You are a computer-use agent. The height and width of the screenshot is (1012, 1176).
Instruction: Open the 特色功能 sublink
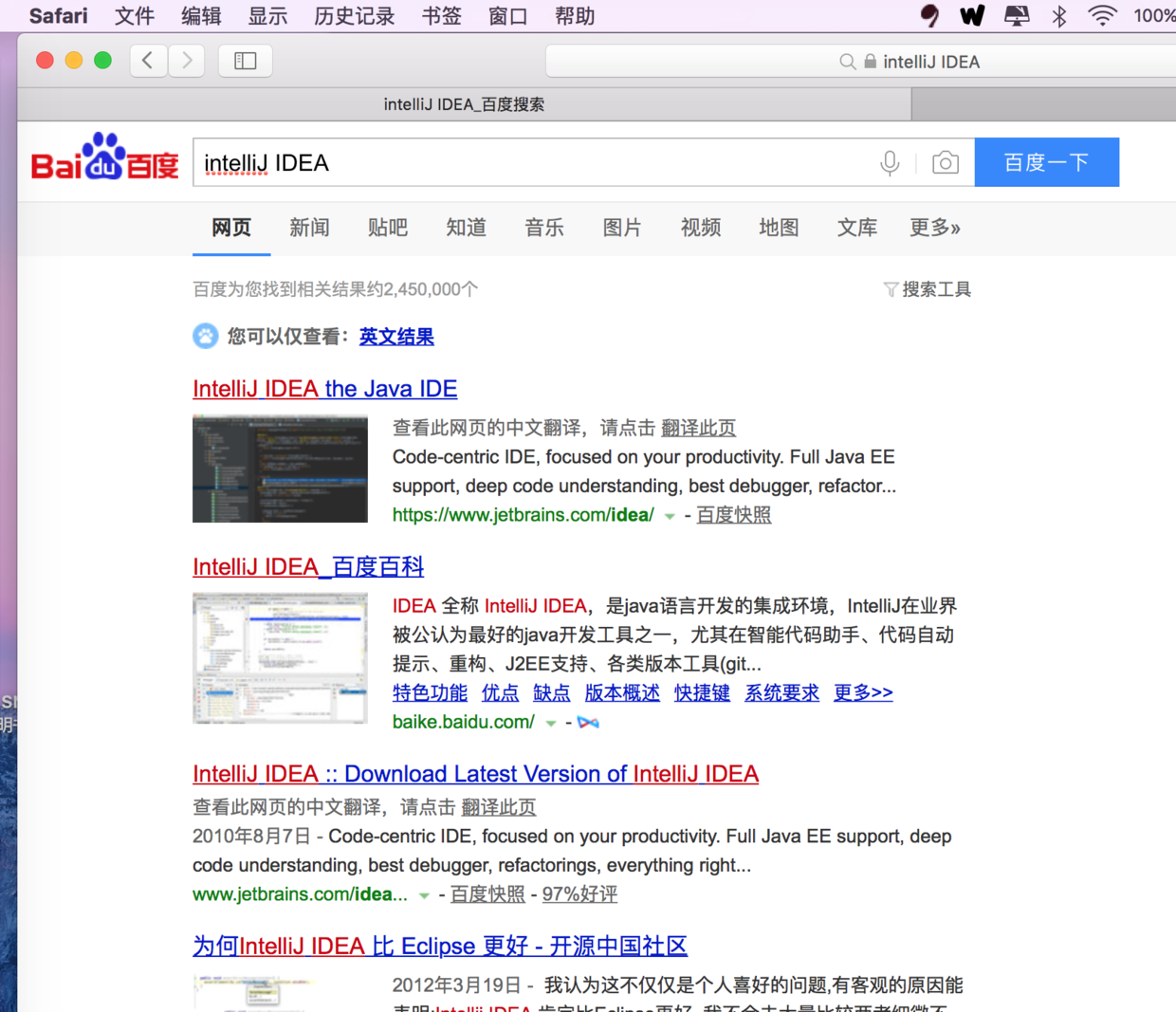(x=430, y=693)
